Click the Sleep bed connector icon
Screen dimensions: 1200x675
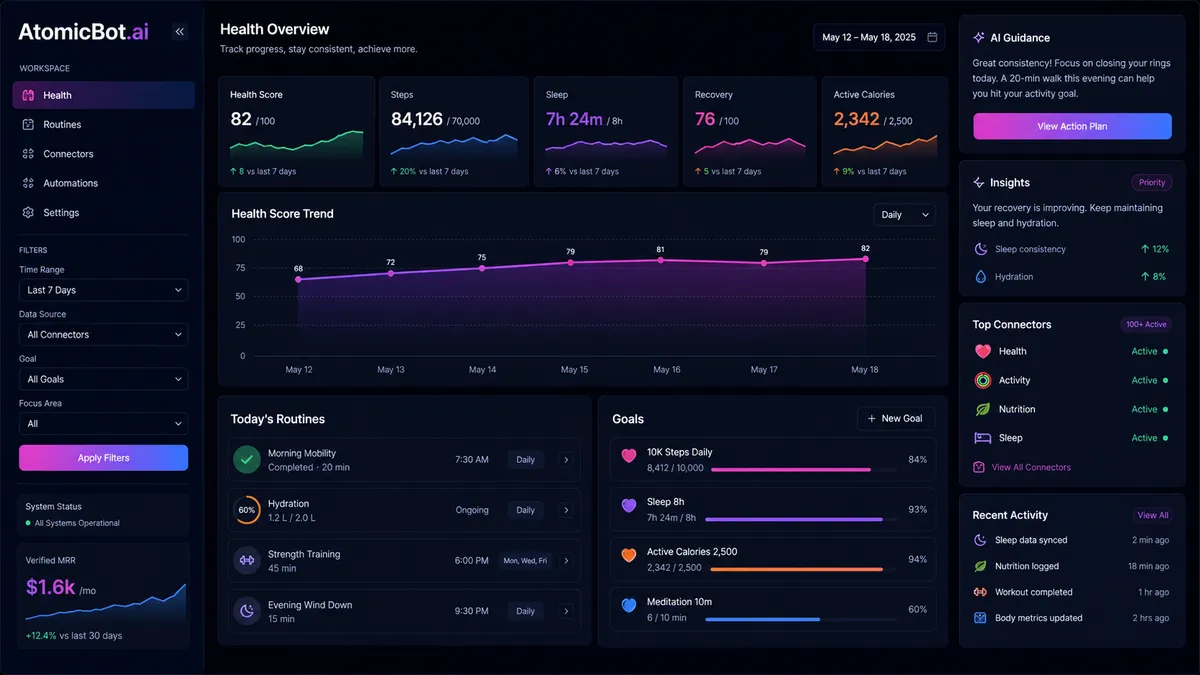click(982, 438)
